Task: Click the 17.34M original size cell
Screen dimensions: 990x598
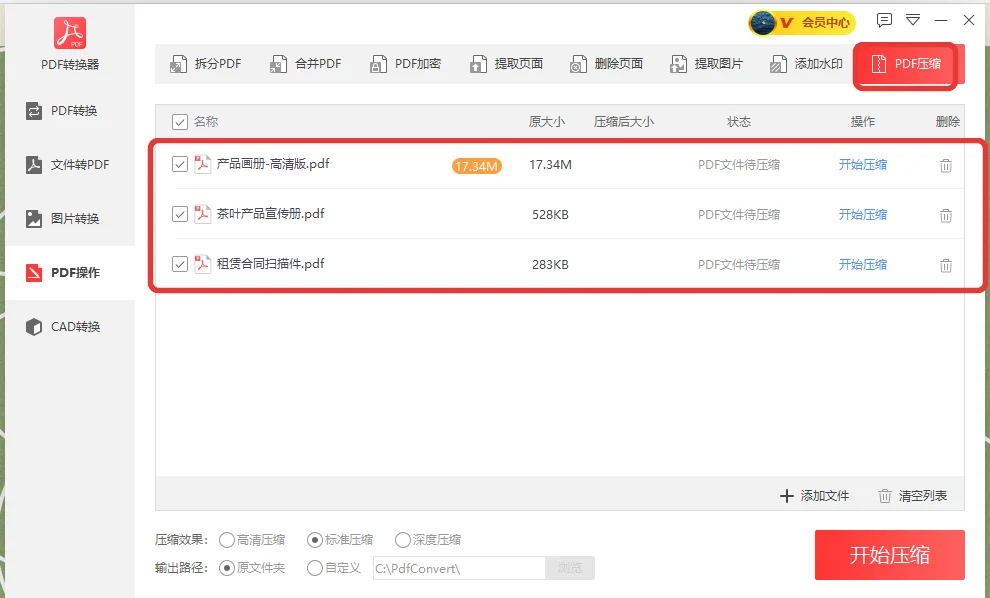Action: pyautogui.click(x=551, y=165)
